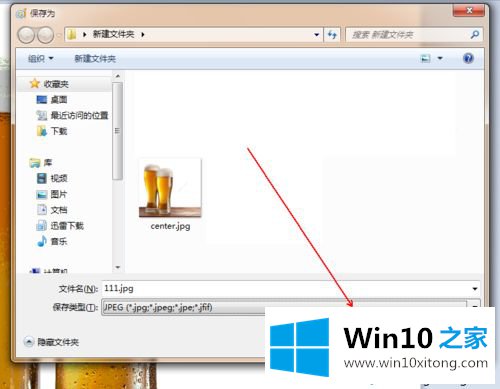
Task: Select 最近访问的位置 in navigation pane
Action: [x=79, y=115]
